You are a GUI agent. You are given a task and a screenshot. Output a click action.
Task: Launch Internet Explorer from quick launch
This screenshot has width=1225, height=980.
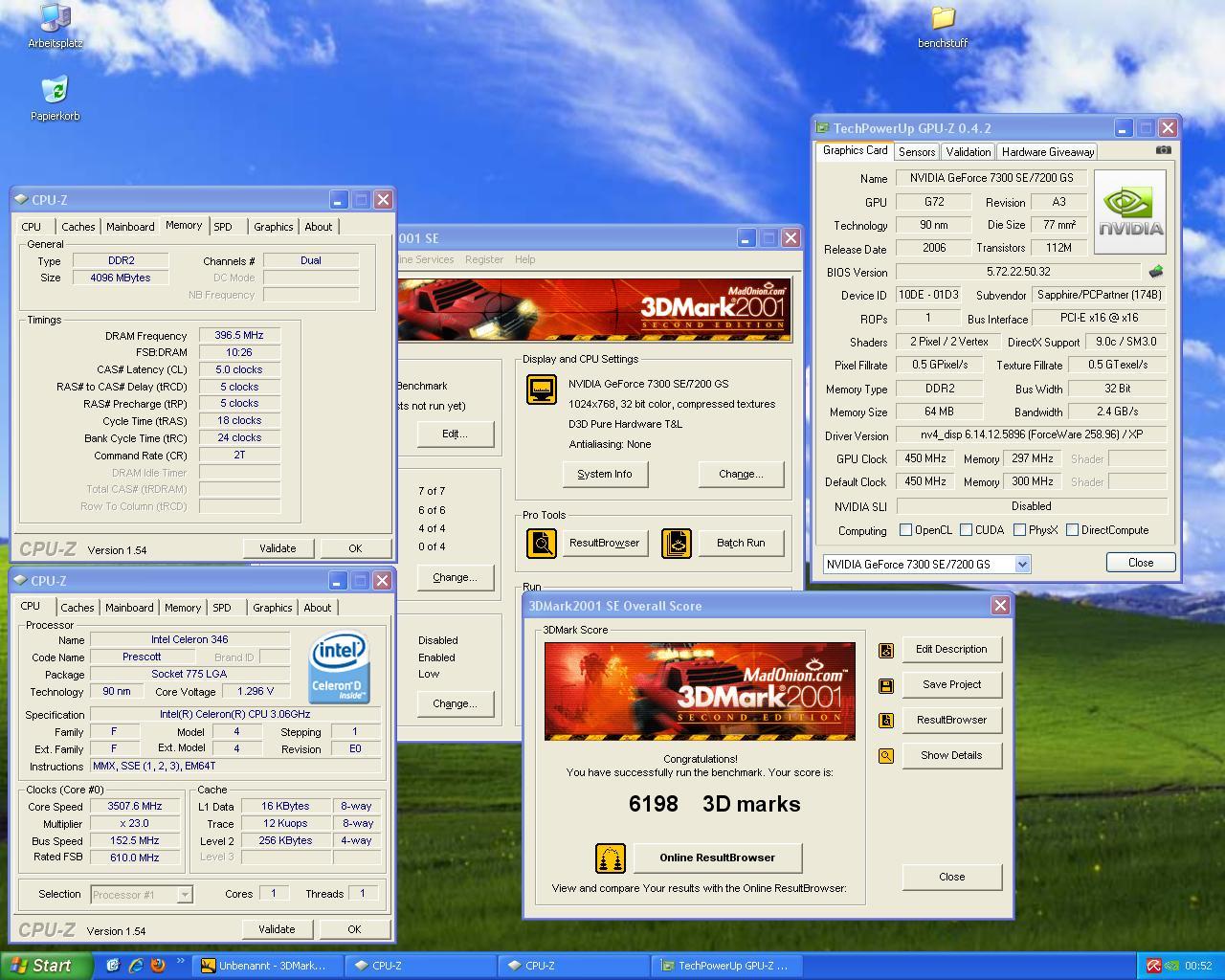(136, 966)
